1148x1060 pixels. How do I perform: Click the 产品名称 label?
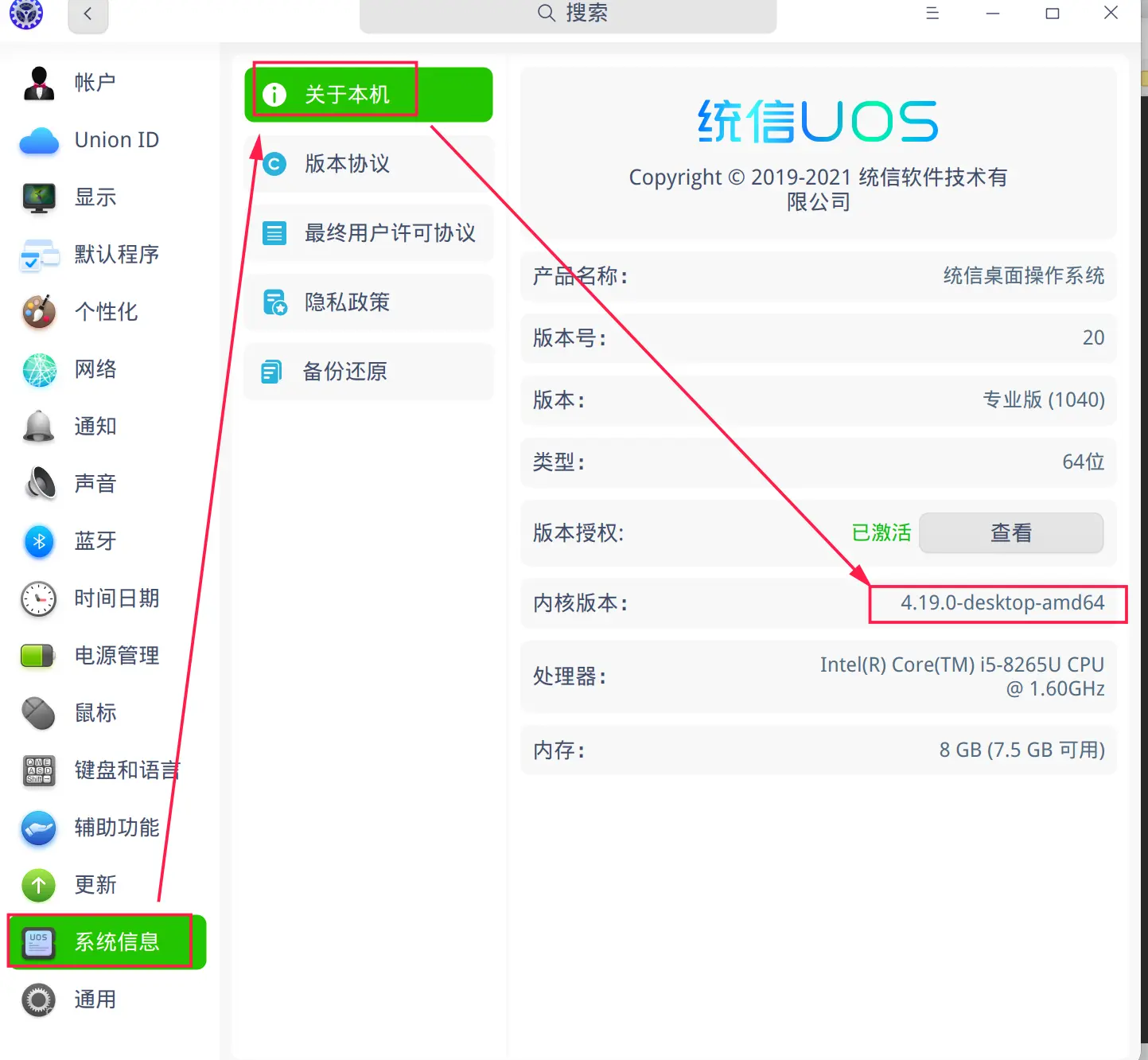[581, 276]
